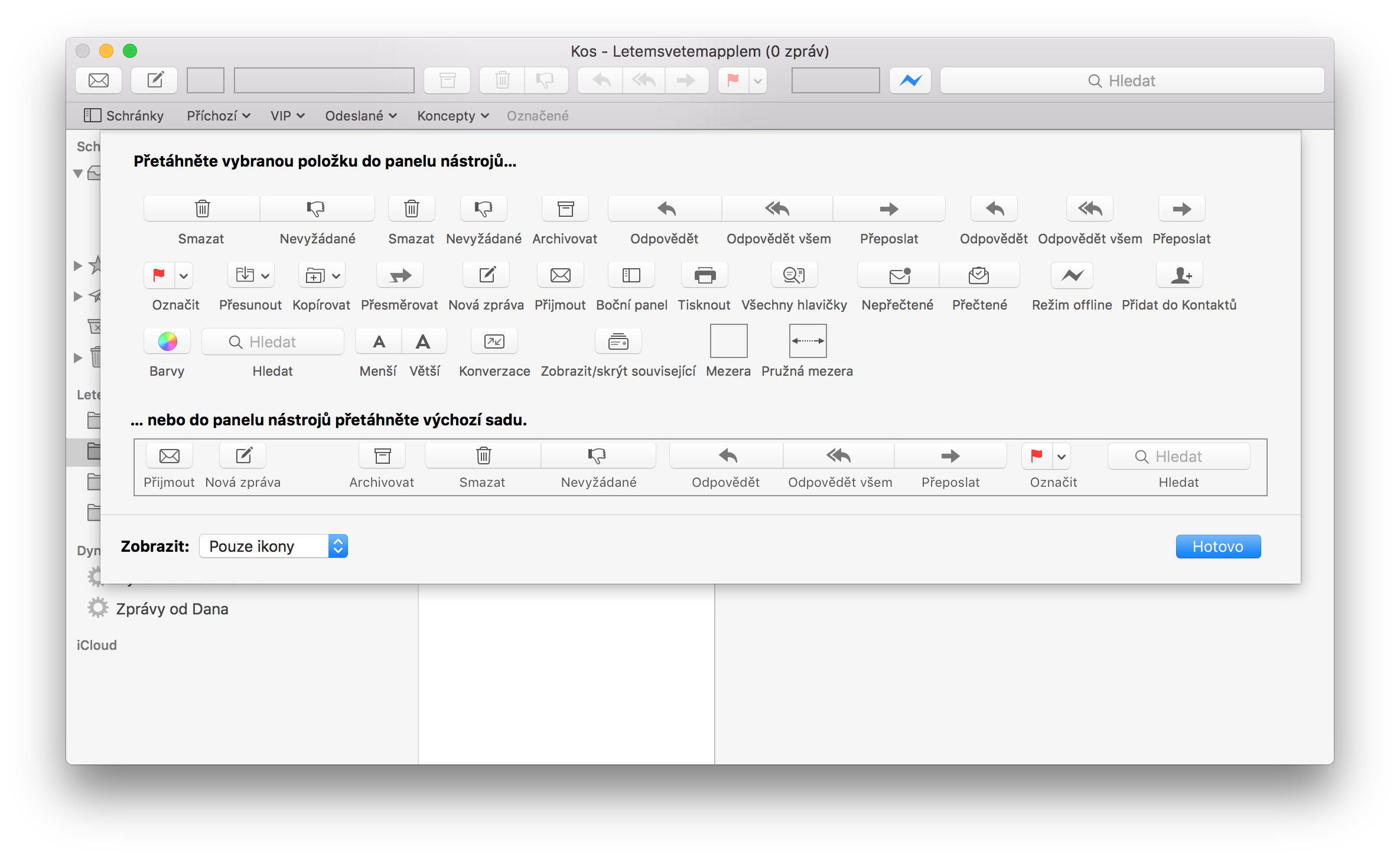Click the Print (Tisknout) icon
The height and width of the screenshot is (859, 1400).
click(x=704, y=275)
